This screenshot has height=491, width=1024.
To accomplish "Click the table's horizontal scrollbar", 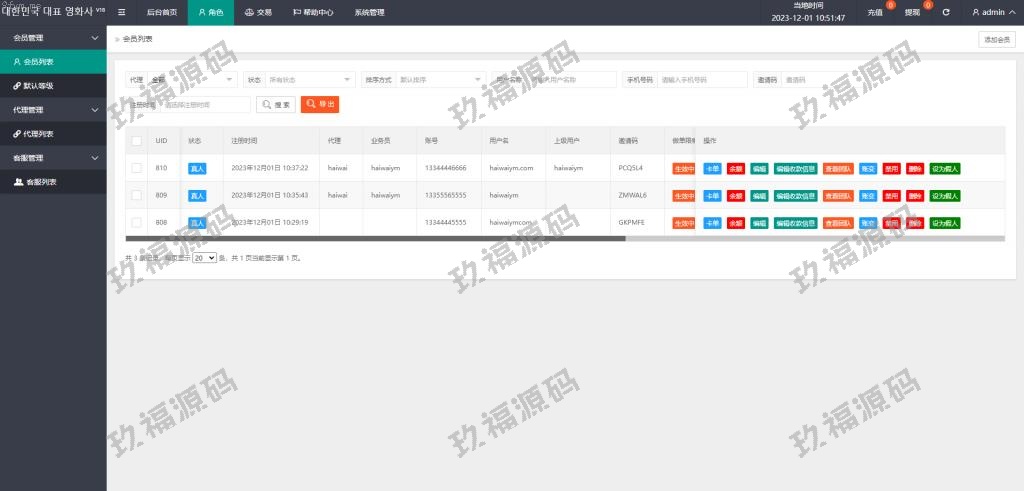I will pyautogui.click(x=375, y=238).
